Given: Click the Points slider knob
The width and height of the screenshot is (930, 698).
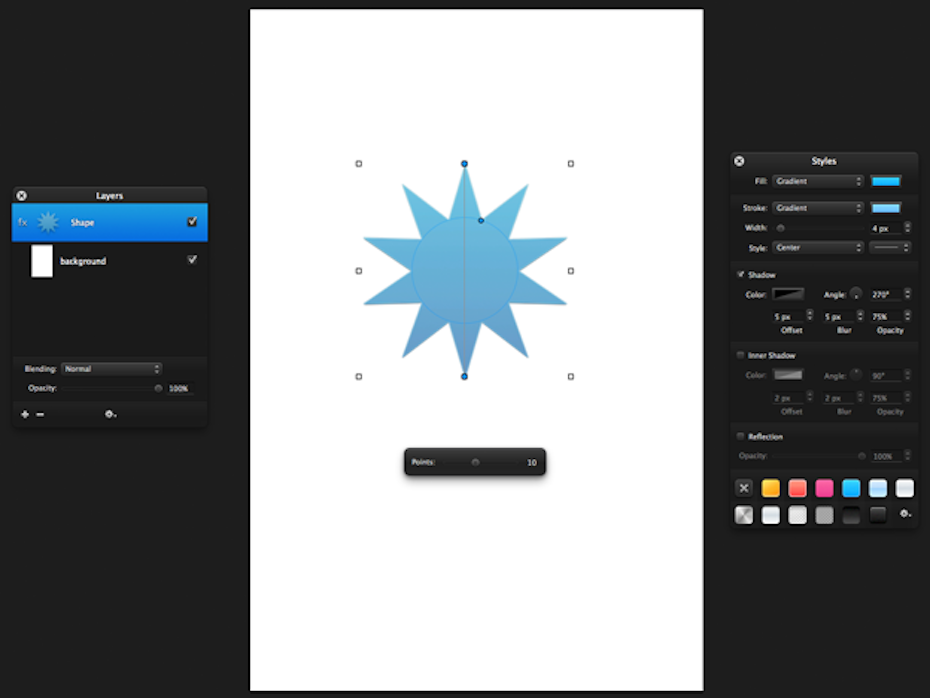Looking at the screenshot, I should [475, 462].
